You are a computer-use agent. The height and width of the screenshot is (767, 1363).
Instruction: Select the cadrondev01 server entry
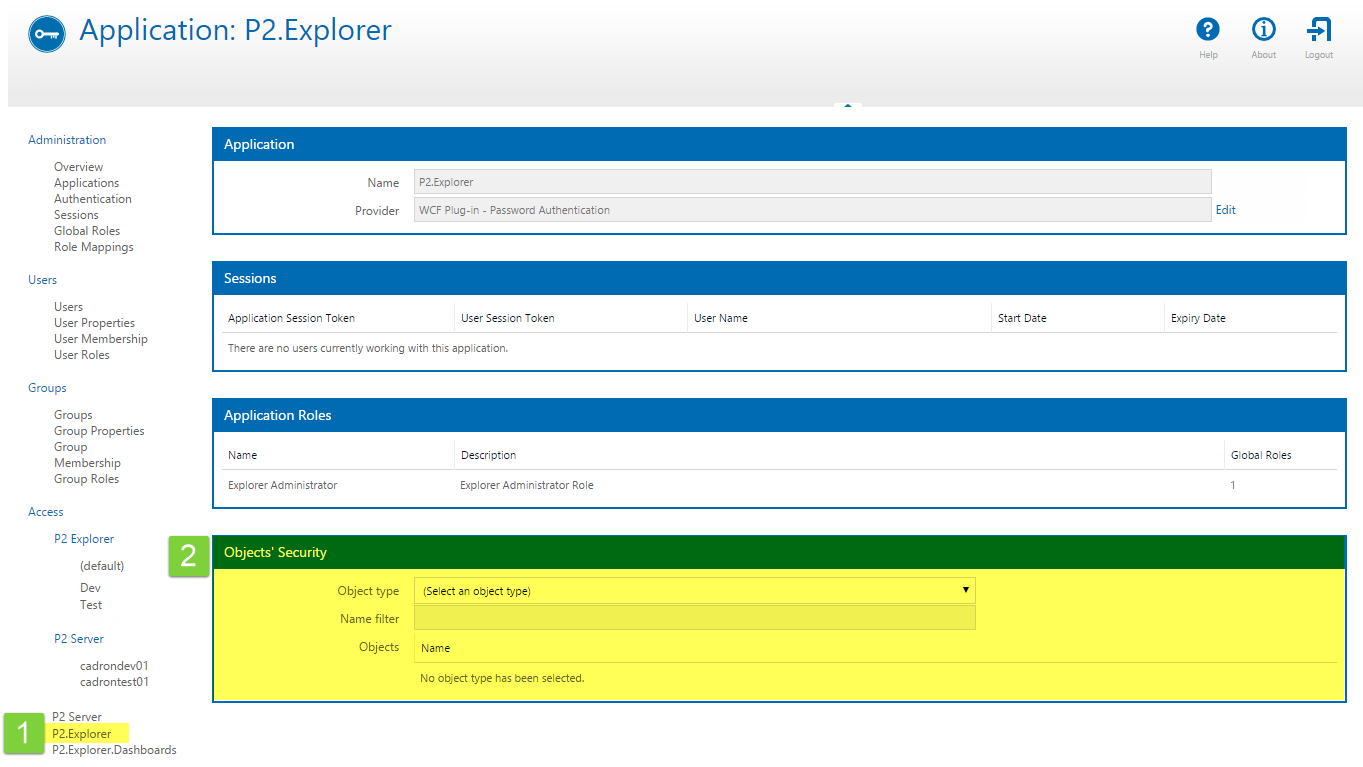point(114,666)
